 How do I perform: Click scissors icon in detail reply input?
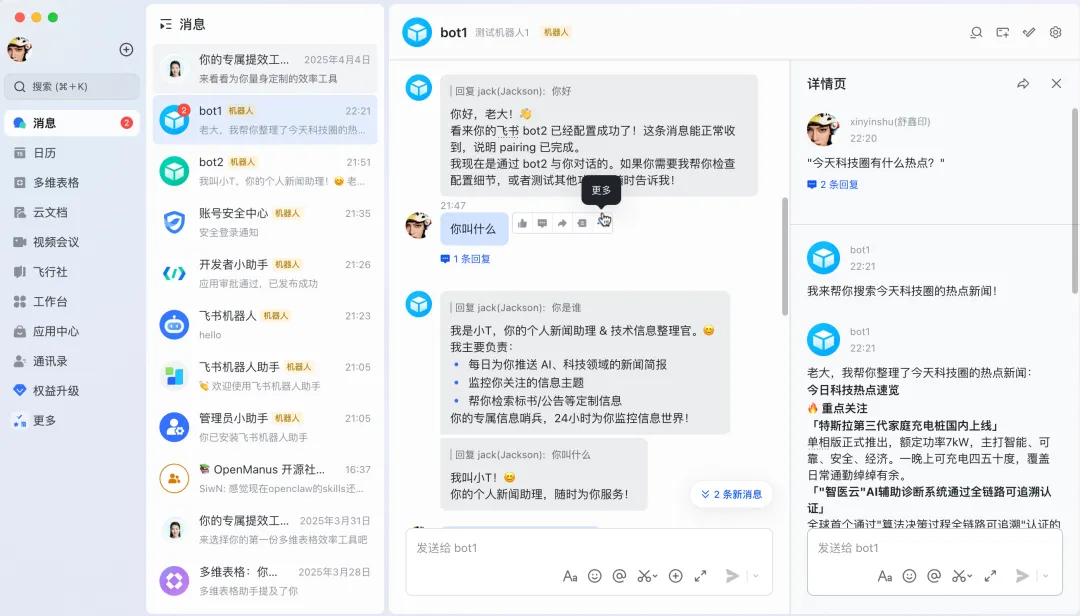958,576
